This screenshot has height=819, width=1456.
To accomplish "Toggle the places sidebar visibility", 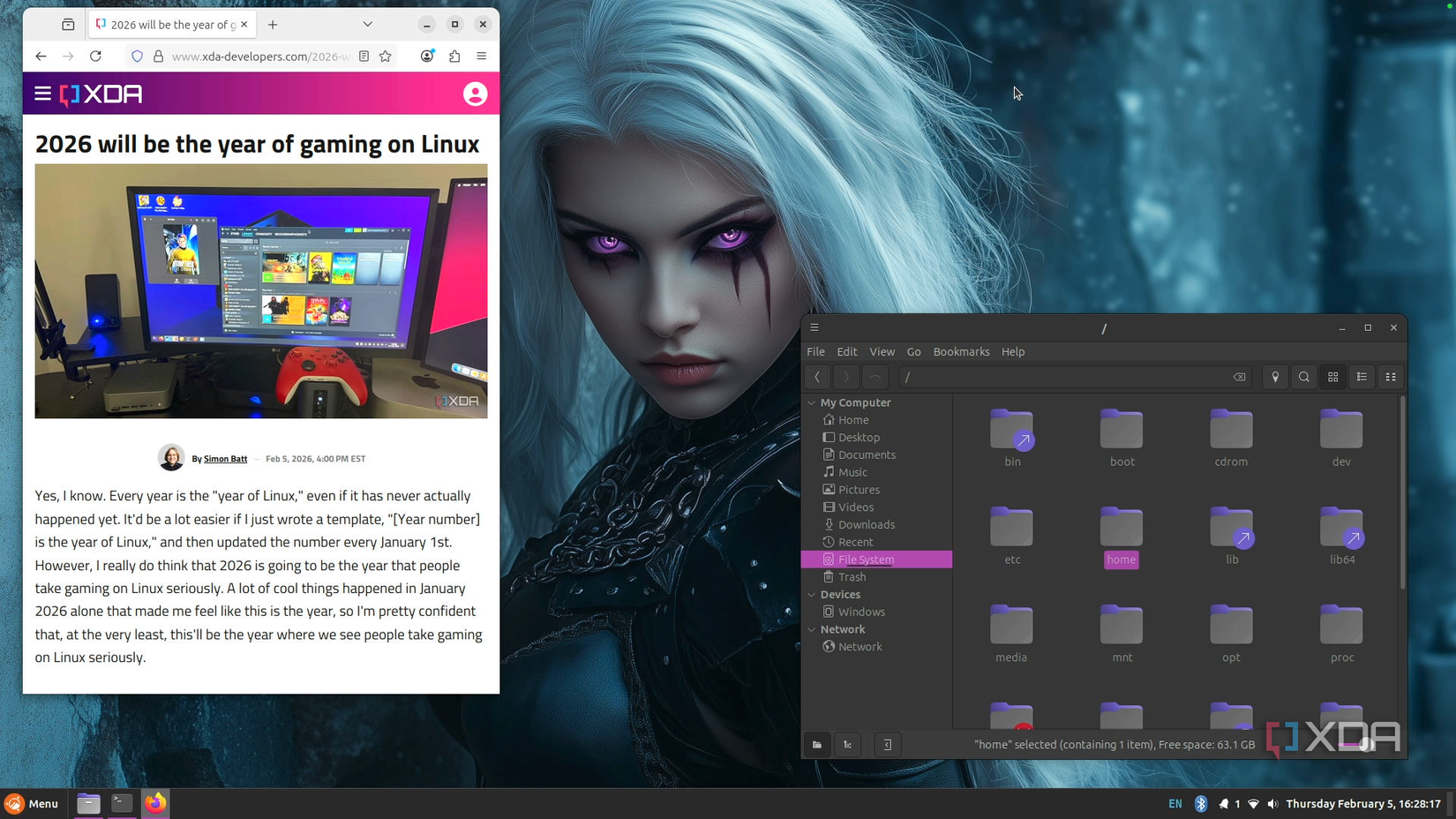I will coord(816,745).
